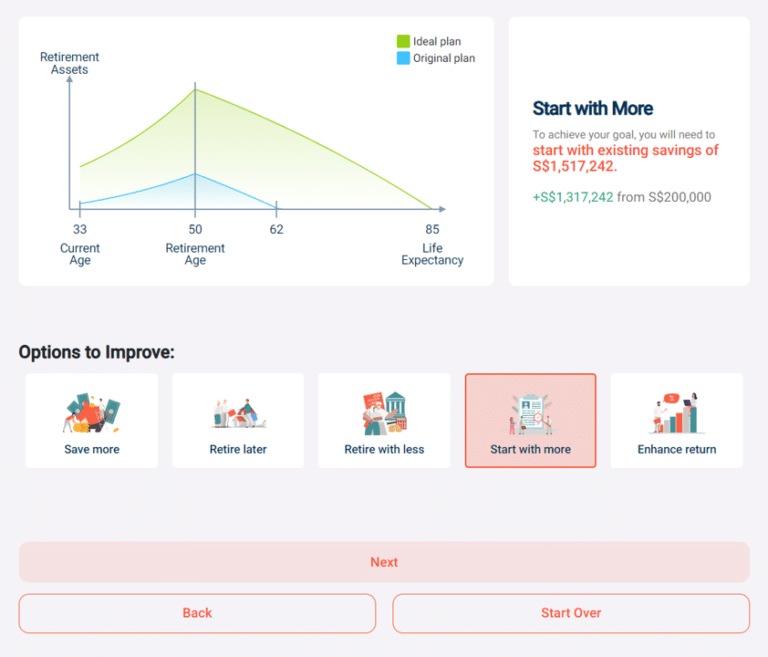Click the green Ideal plan legend swatch

403,42
